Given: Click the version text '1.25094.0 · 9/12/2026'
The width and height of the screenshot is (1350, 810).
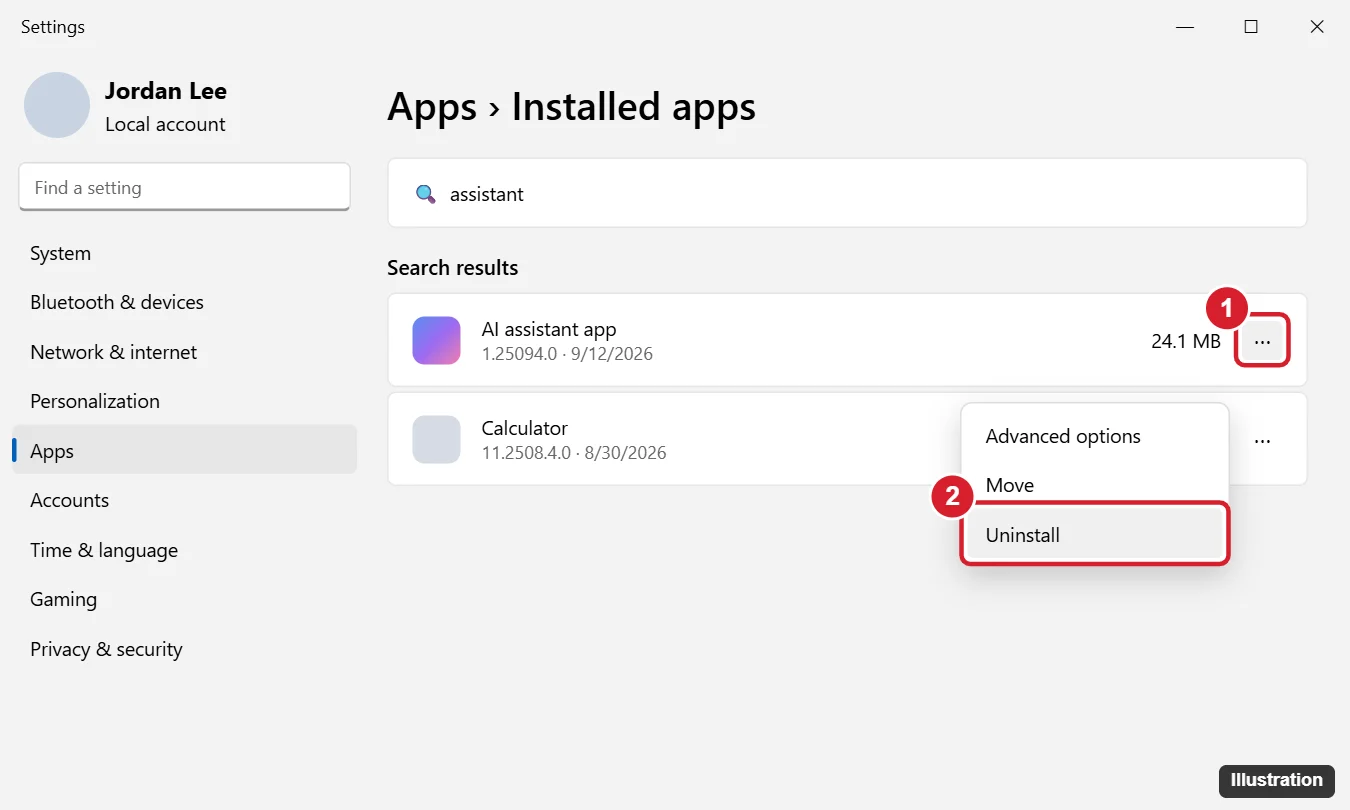Looking at the screenshot, I should click(567, 354).
